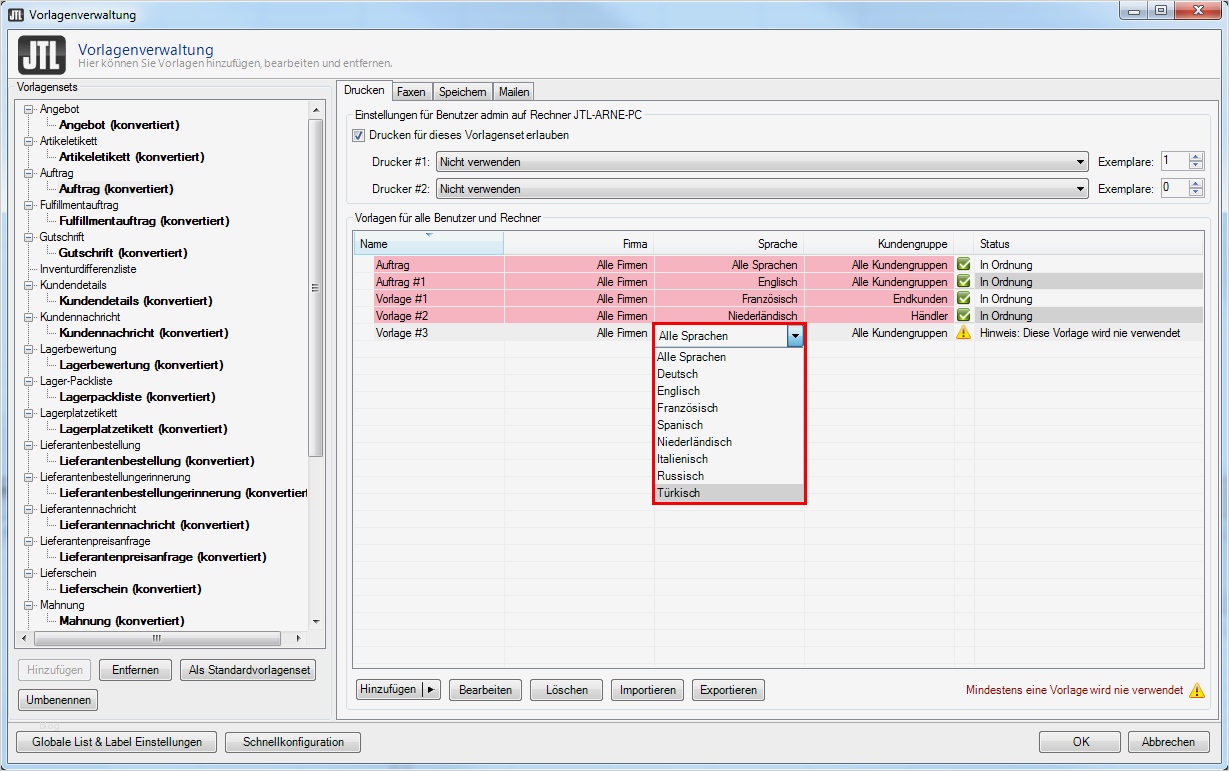Sort by the Name column header
Screen dimensions: 1229x771
428,244
